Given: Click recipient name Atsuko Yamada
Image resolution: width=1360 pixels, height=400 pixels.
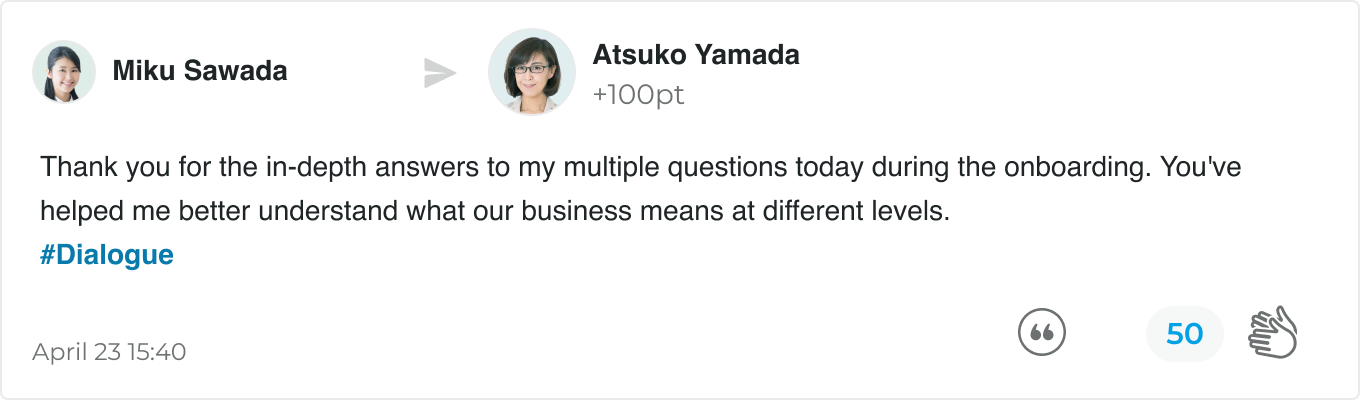Looking at the screenshot, I should (696, 55).
